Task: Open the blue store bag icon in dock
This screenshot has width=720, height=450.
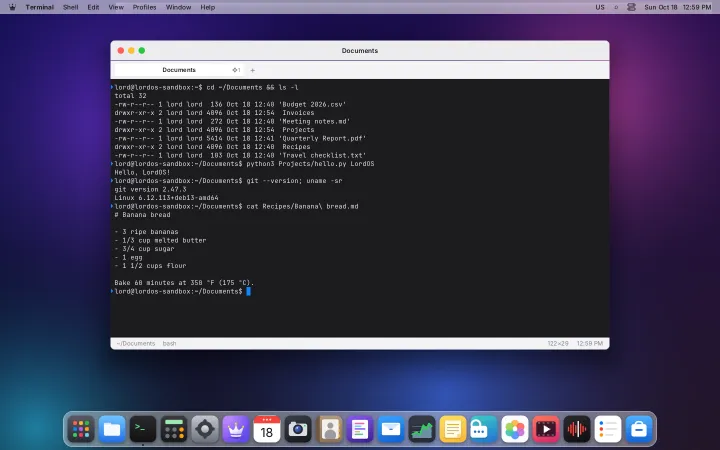Action: (639, 429)
